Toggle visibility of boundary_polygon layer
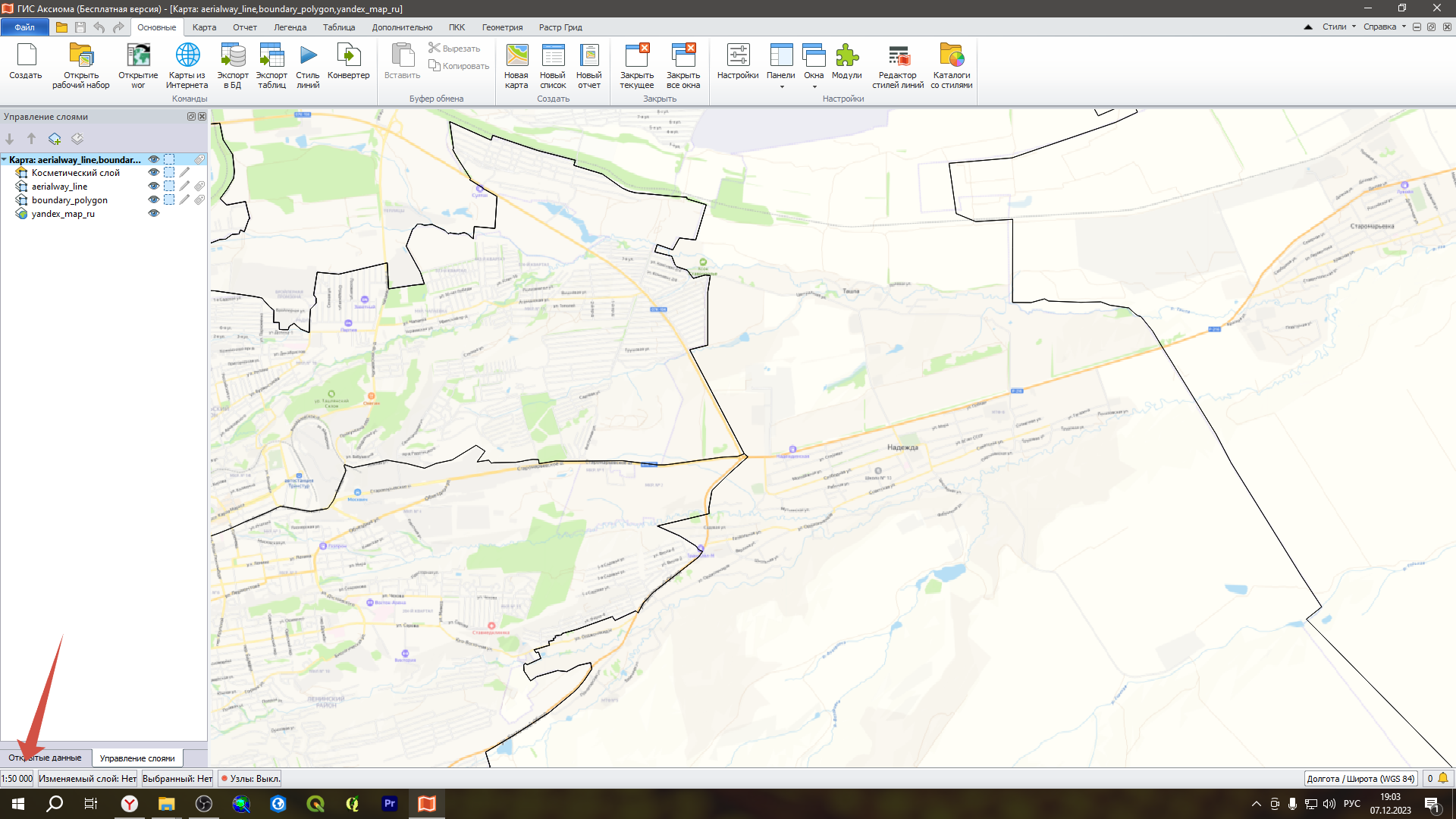The width and height of the screenshot is (1456, 819). 154,200
